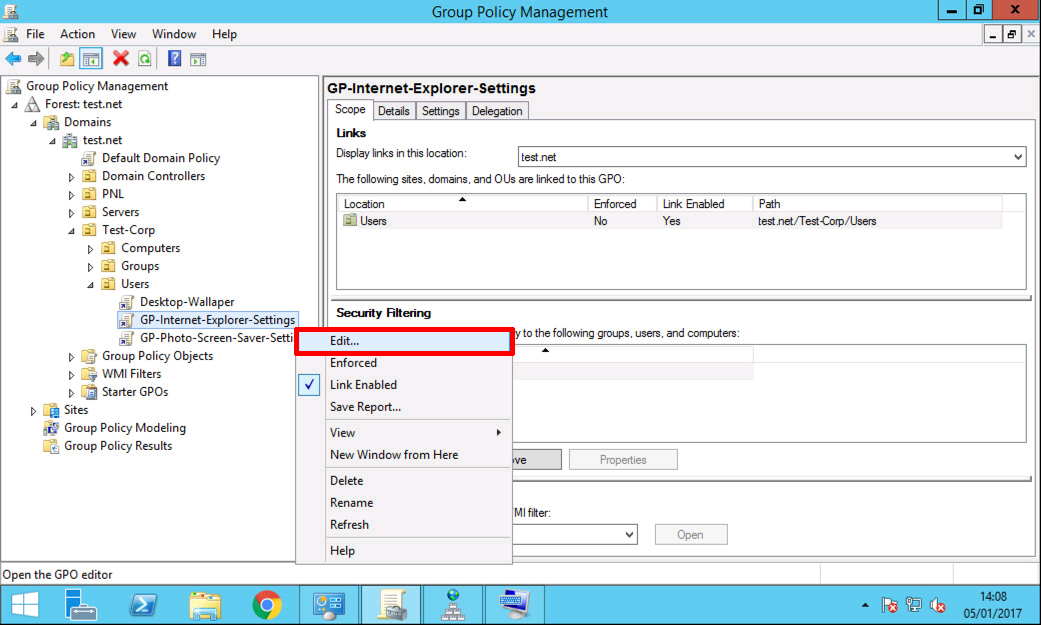Screen dimensions: 1041x625
Task: Open Server Manager from the taskbar
Action: tap(80, 605)
